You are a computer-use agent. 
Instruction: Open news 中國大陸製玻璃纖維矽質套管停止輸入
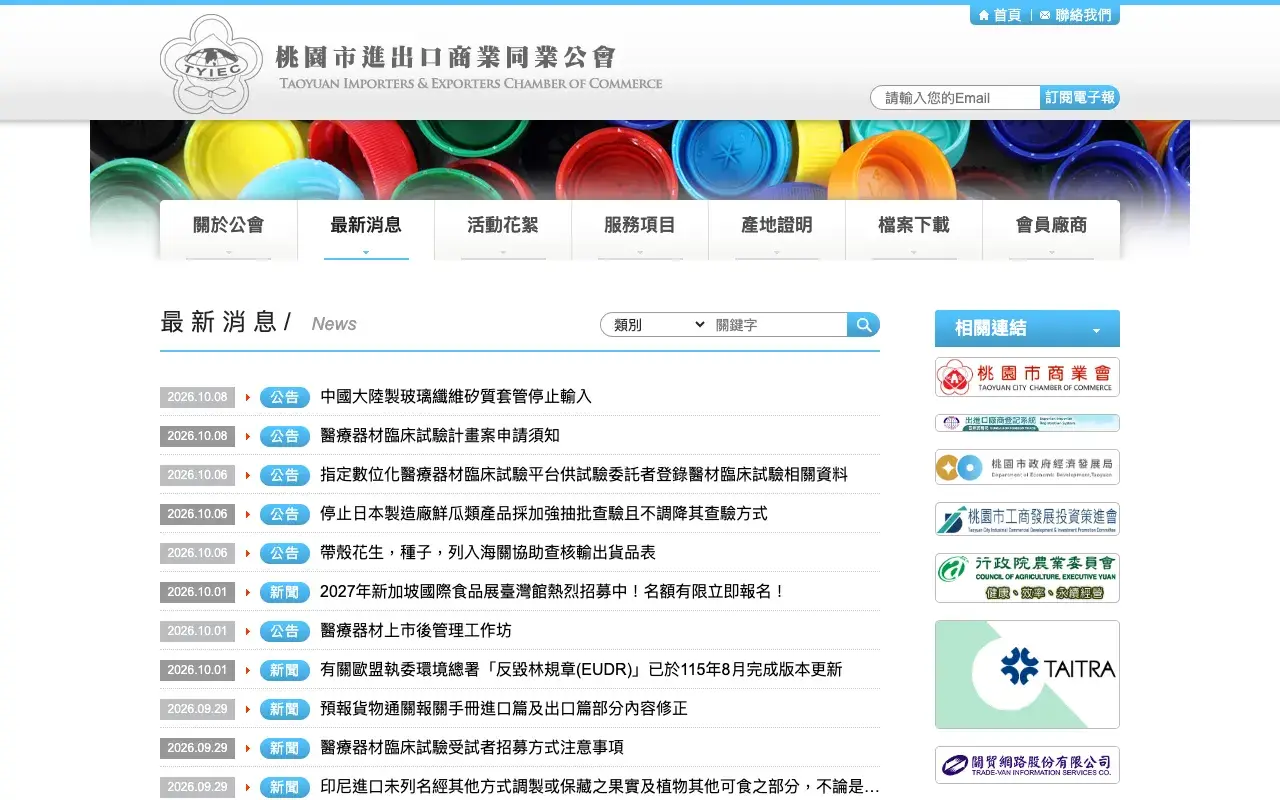pos(456,397)
